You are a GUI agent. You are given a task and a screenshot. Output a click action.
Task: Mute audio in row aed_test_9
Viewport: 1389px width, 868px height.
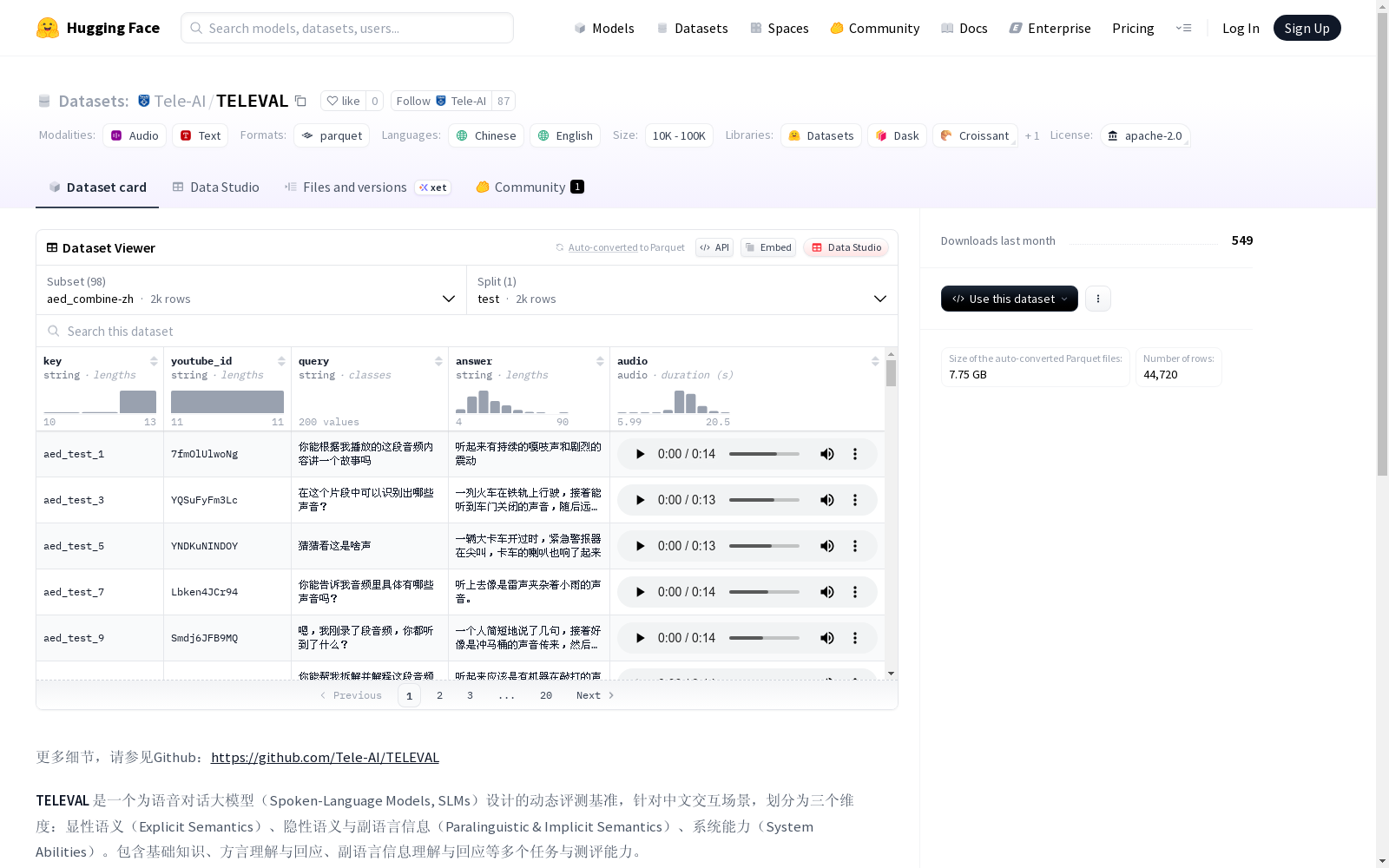827,638
